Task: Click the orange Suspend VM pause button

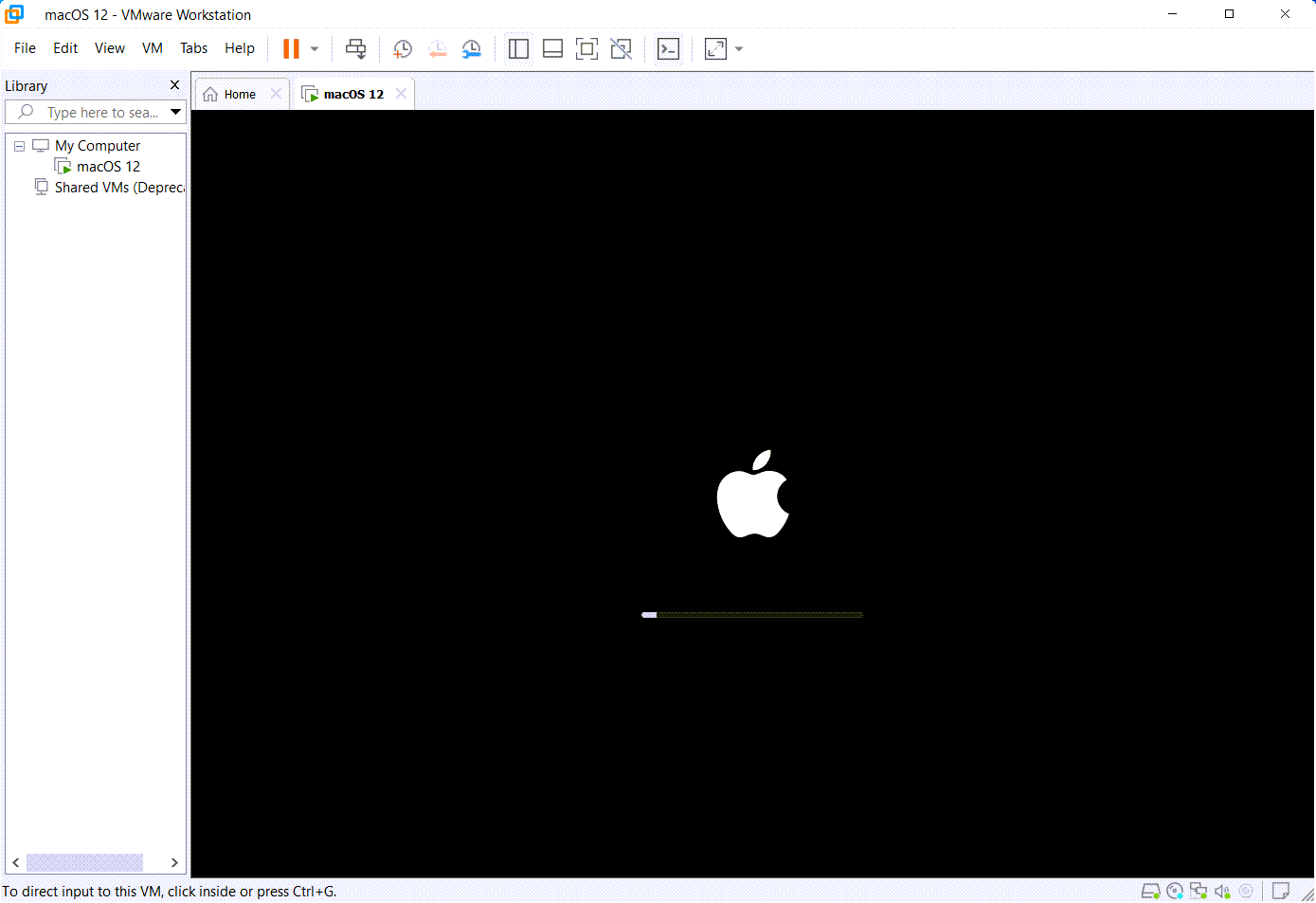Action: click(x=291, y=49)
